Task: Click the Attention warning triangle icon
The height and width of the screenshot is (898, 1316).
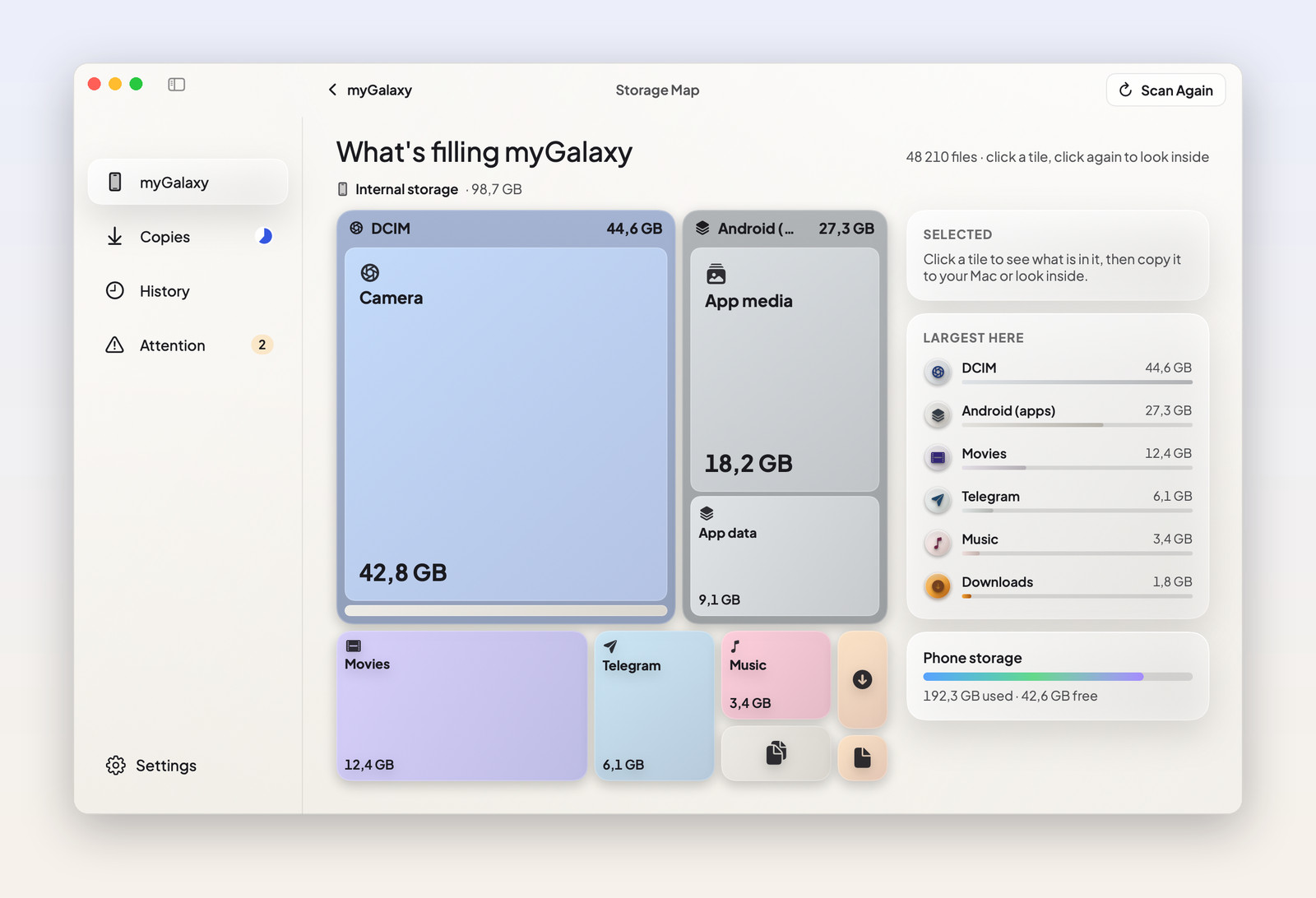Action: [x=115, y=345]
